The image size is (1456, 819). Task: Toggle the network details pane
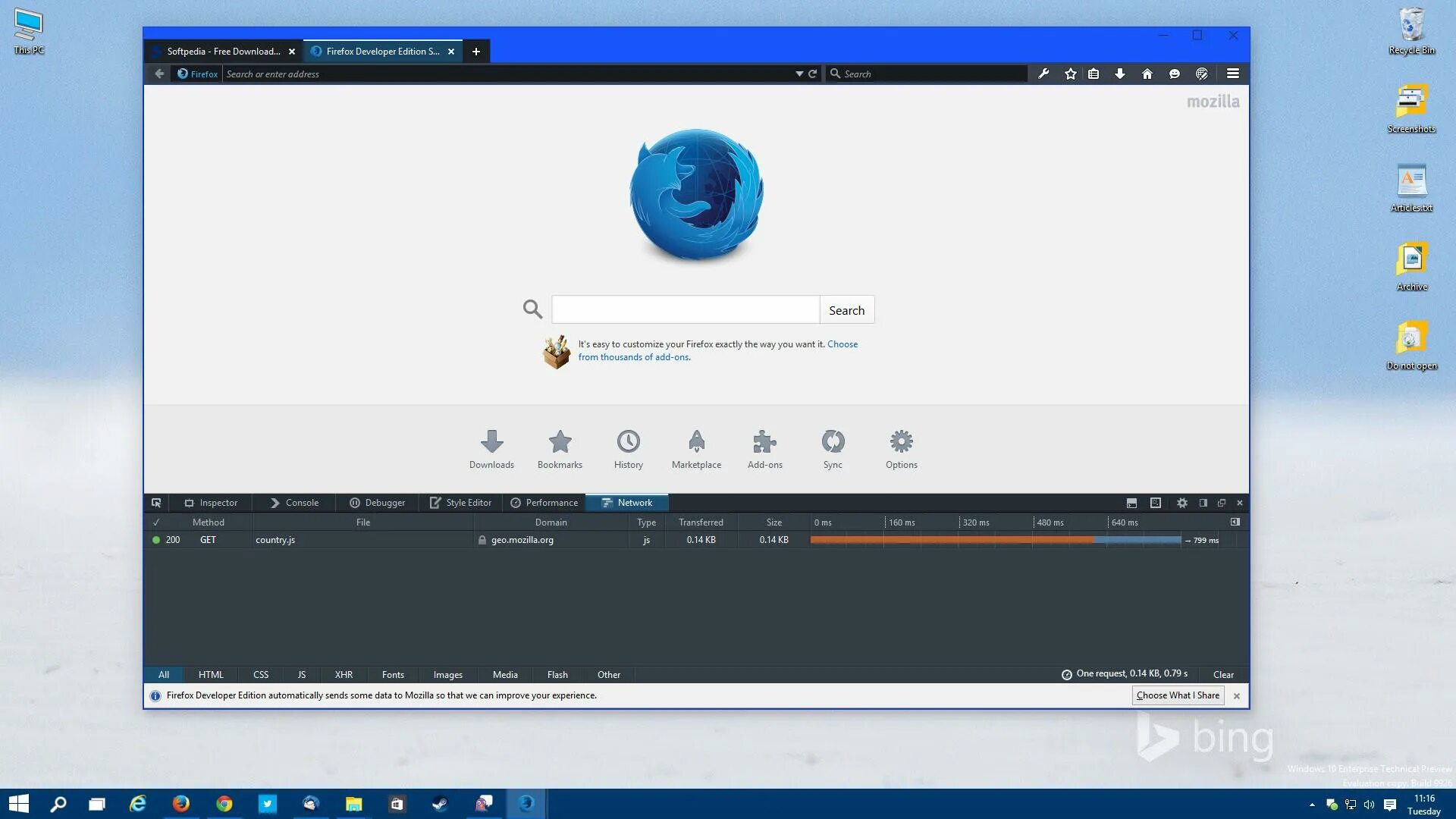click(x=1235, y=522)
